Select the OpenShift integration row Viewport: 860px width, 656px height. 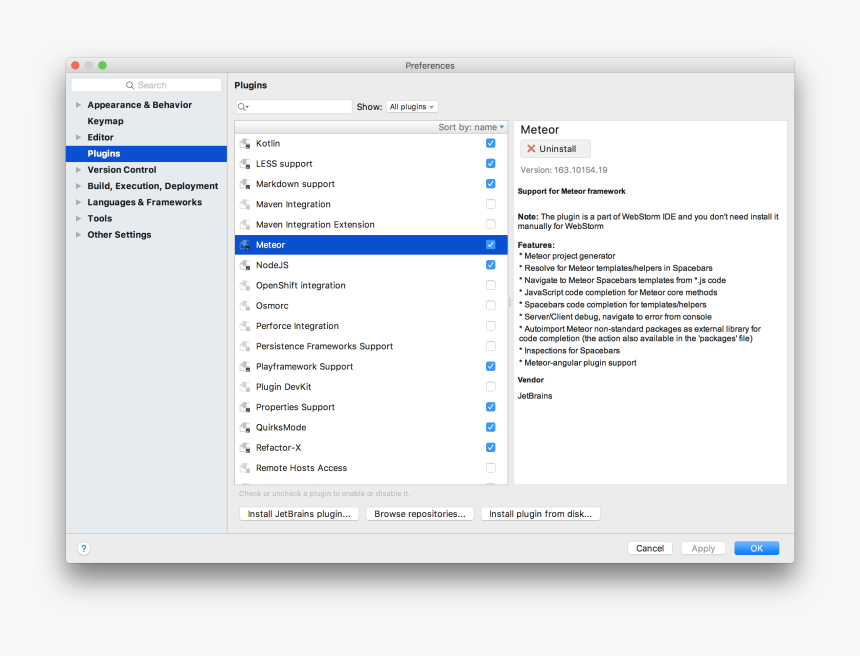[x=371, y=286]
